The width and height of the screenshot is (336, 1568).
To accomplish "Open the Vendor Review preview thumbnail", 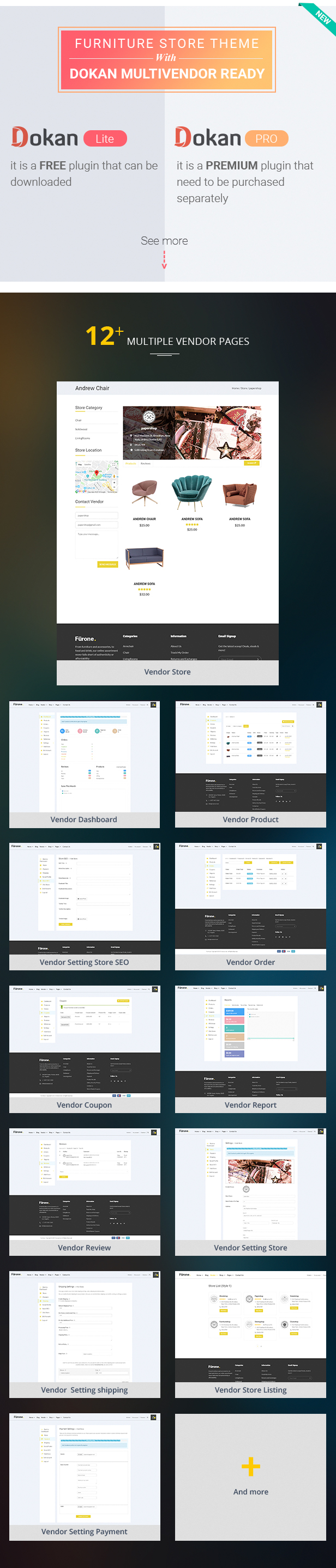I will point(84,1192).
